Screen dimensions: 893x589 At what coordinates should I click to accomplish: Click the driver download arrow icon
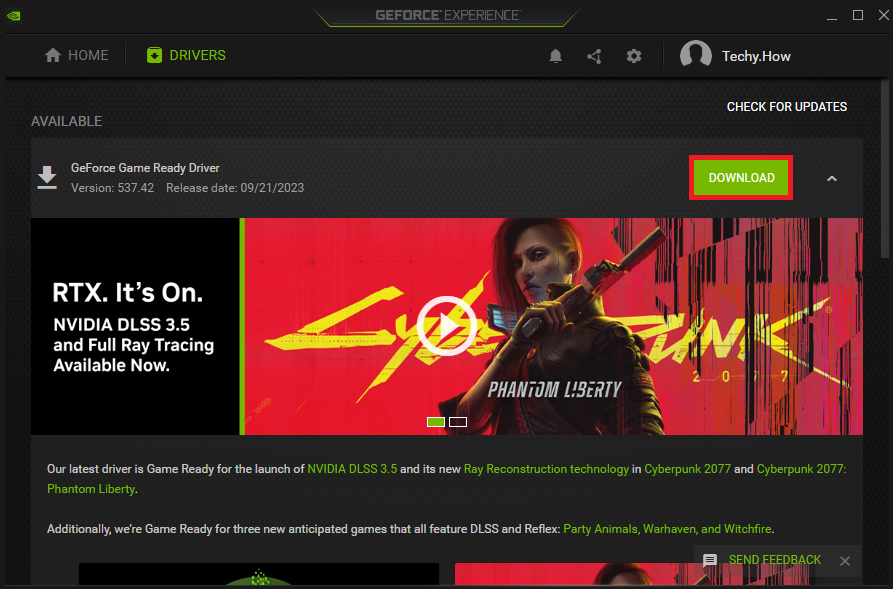47,176
